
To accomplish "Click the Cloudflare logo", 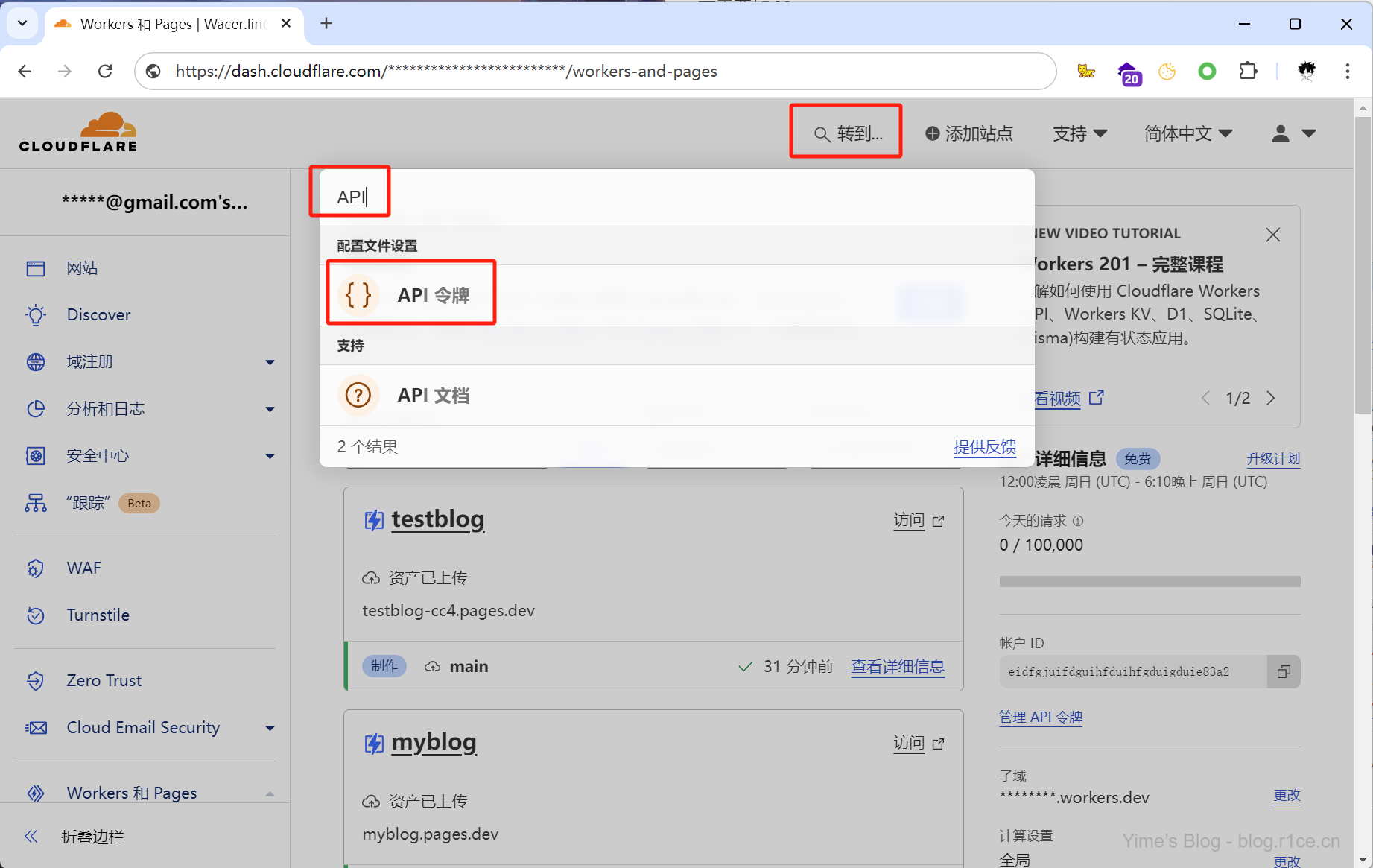I will pos(79,132).
